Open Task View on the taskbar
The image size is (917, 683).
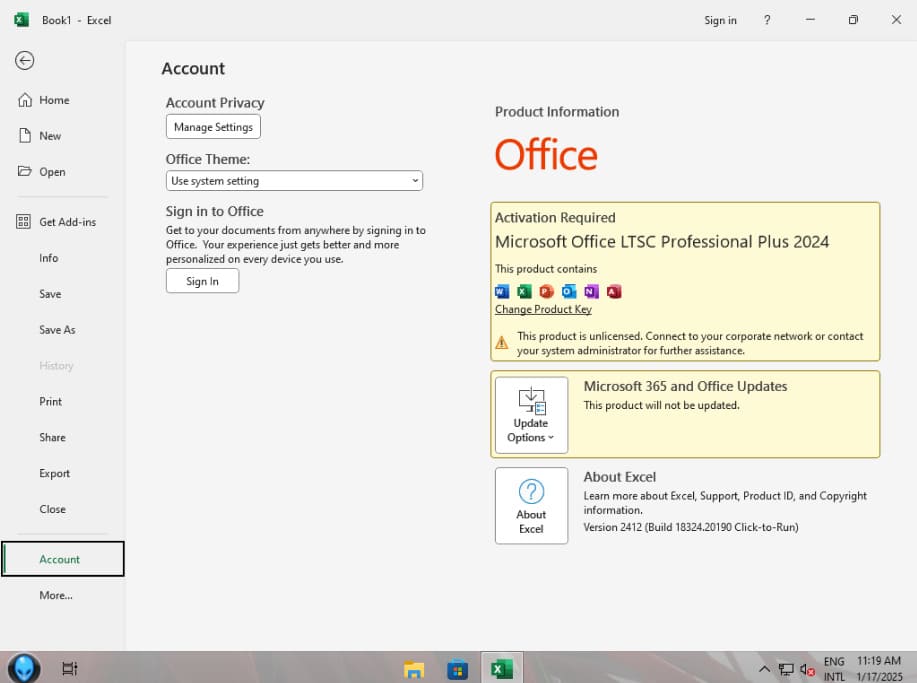(70, 668)
